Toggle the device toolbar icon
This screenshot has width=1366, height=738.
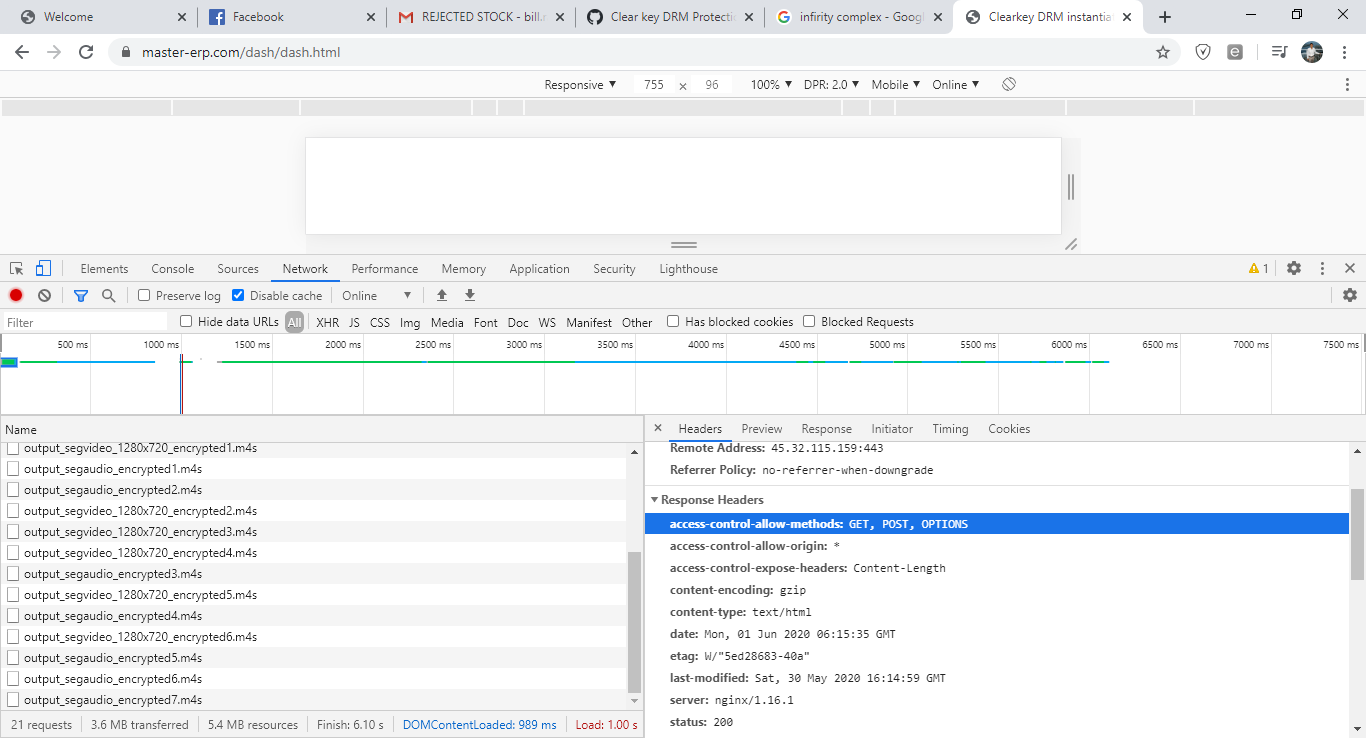coord(42,268)
